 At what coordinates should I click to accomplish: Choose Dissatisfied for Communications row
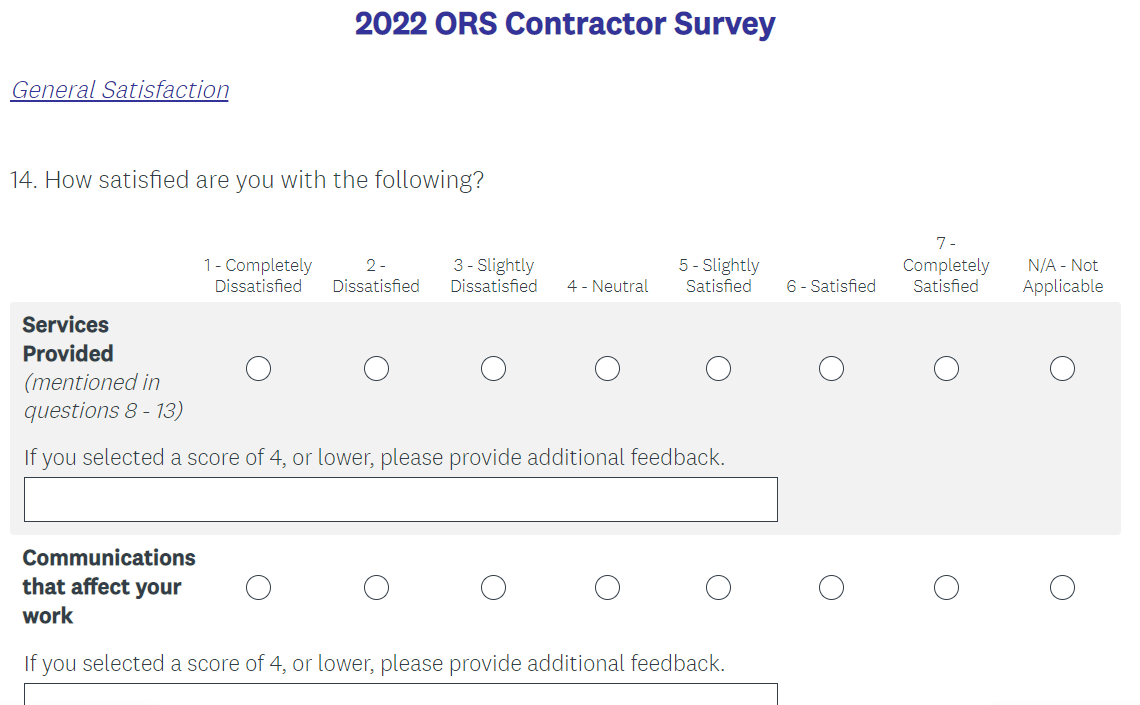[376, 587]
